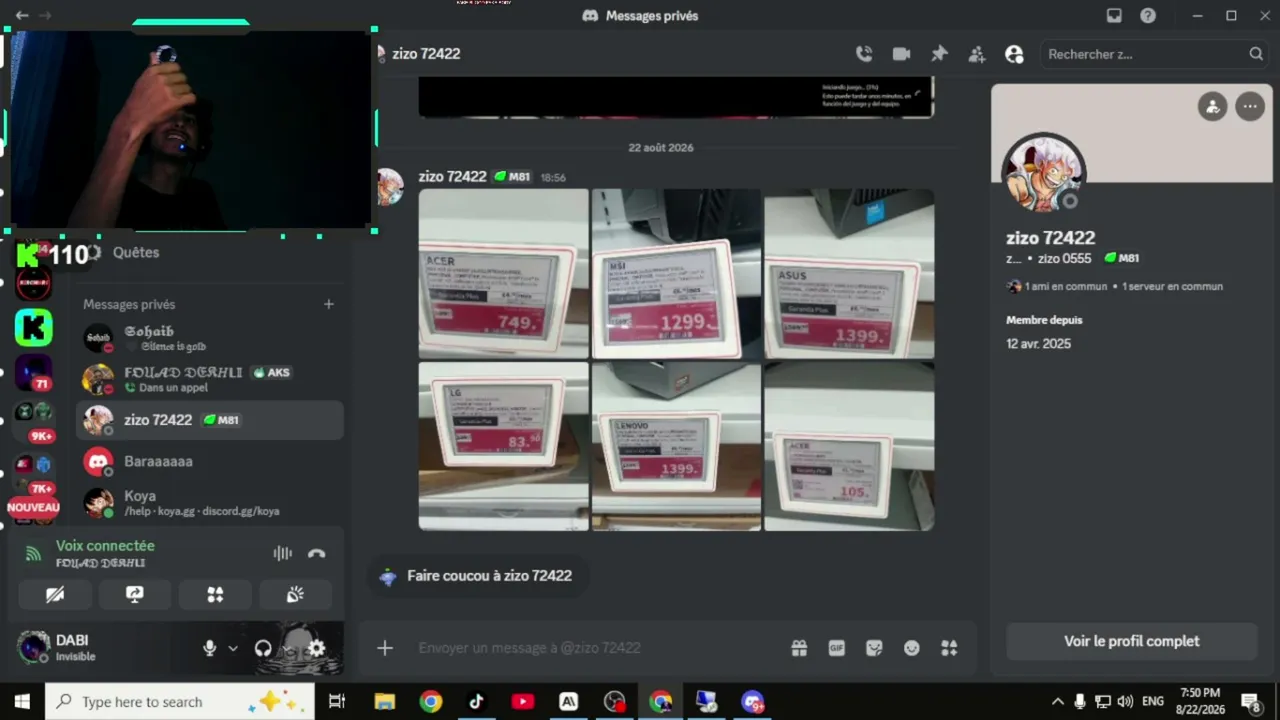Add friends to the DM group
Viewport: 1280px width, 720px height.
tap(977, 54)
